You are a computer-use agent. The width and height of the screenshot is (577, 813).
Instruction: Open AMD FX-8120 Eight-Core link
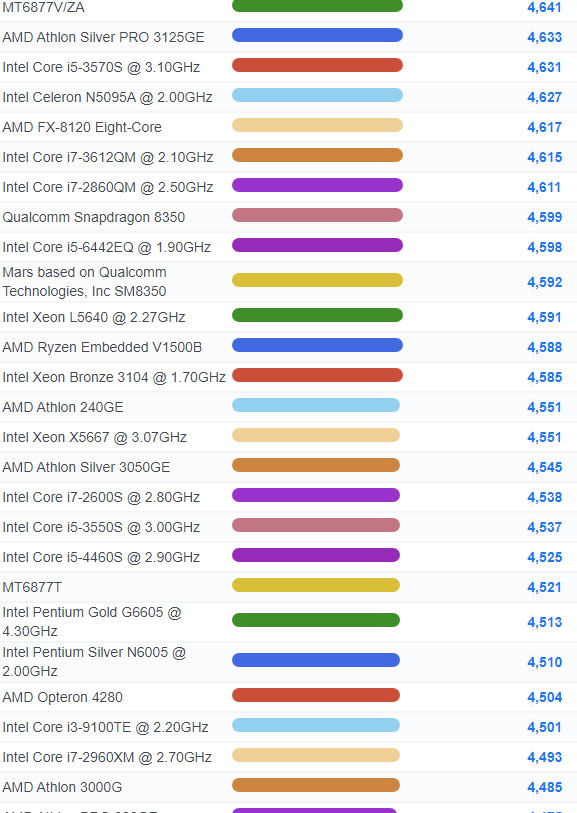pyautogui.click(x=82, y=128)
